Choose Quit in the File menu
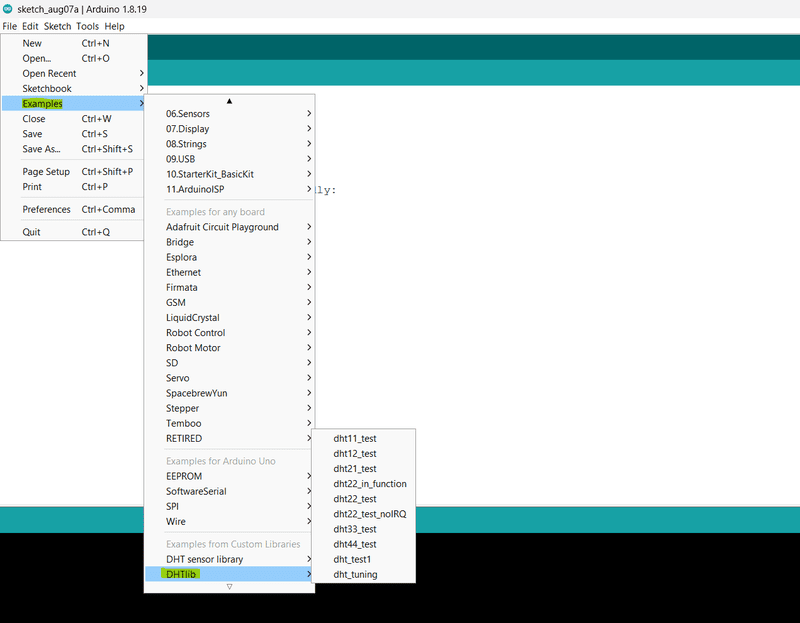Viewport: 800px width, 623px height. pos(73,232)
